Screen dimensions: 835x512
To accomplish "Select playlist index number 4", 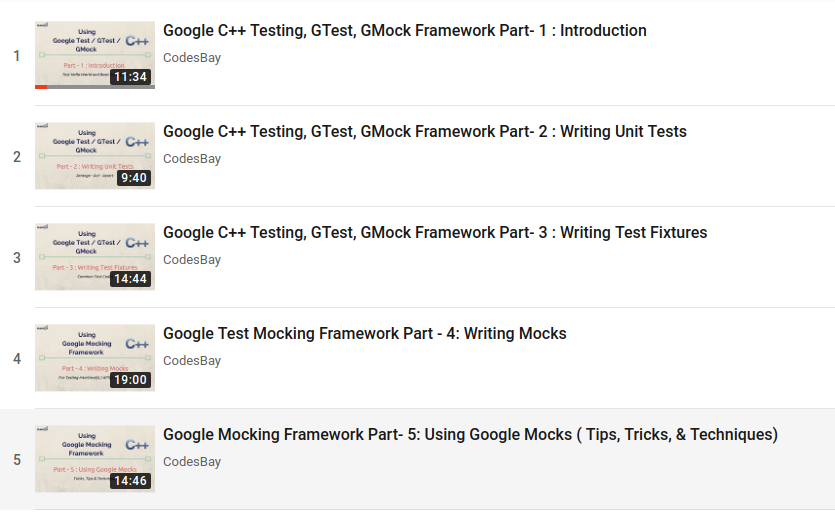I will tap(17, 359).
